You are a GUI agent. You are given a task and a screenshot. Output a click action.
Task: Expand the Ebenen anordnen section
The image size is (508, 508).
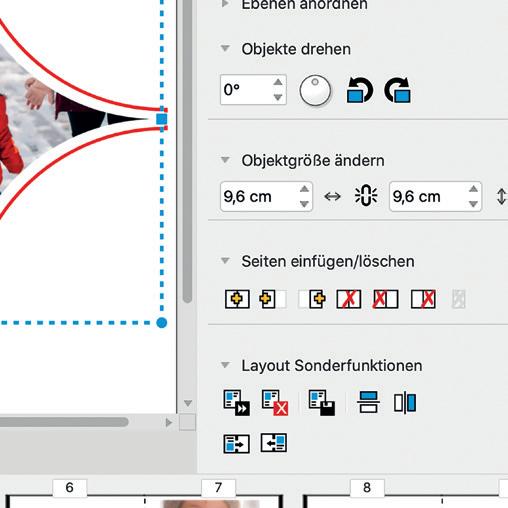pos(225,4)
